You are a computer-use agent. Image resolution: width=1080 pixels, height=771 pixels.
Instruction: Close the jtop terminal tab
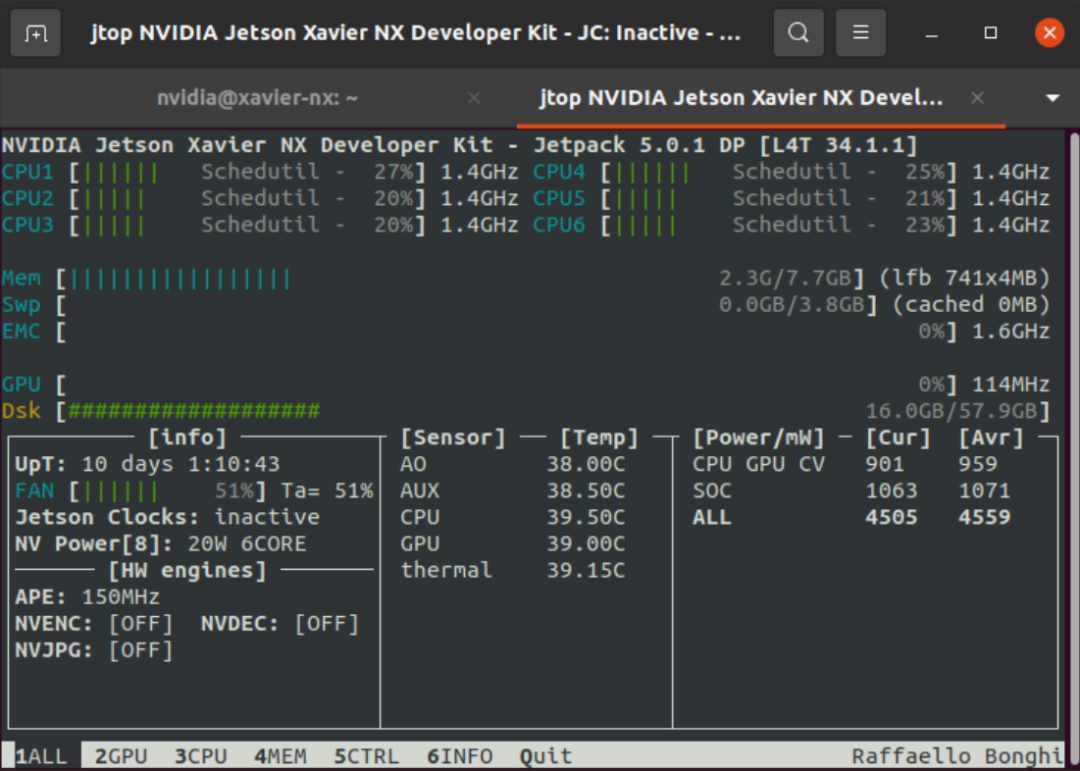tap(977, 98)
